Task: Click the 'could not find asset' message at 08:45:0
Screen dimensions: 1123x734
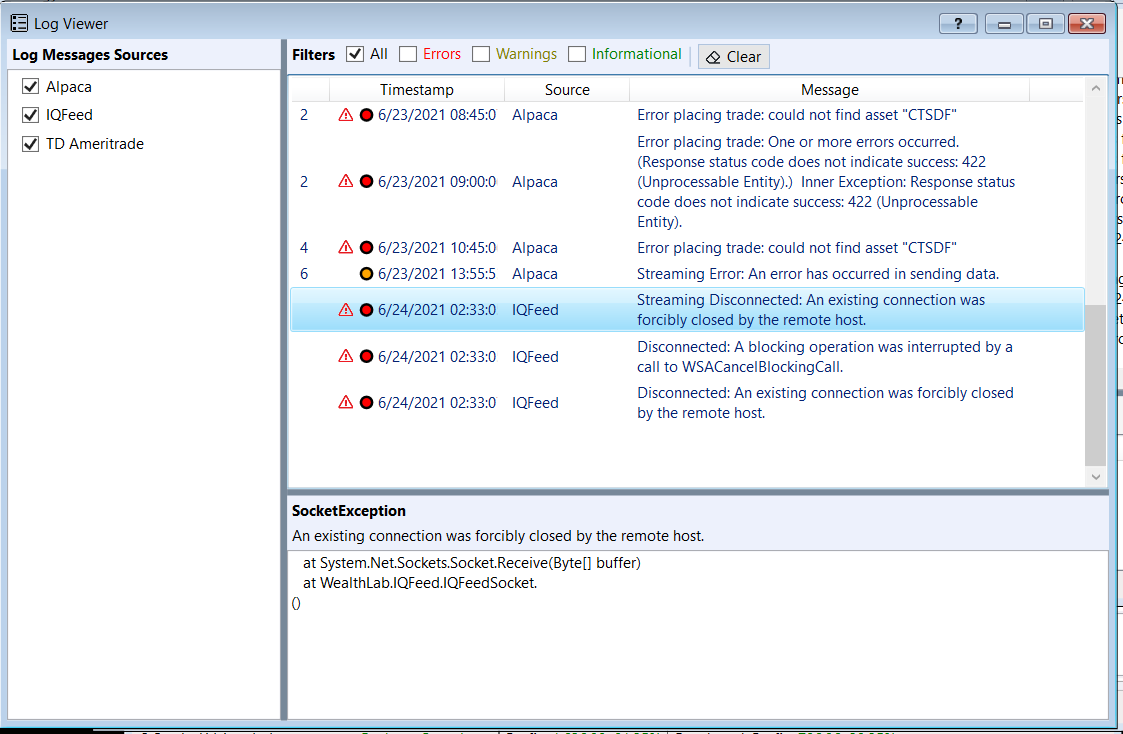Action: pyautogui.click(x=796, y=115)
